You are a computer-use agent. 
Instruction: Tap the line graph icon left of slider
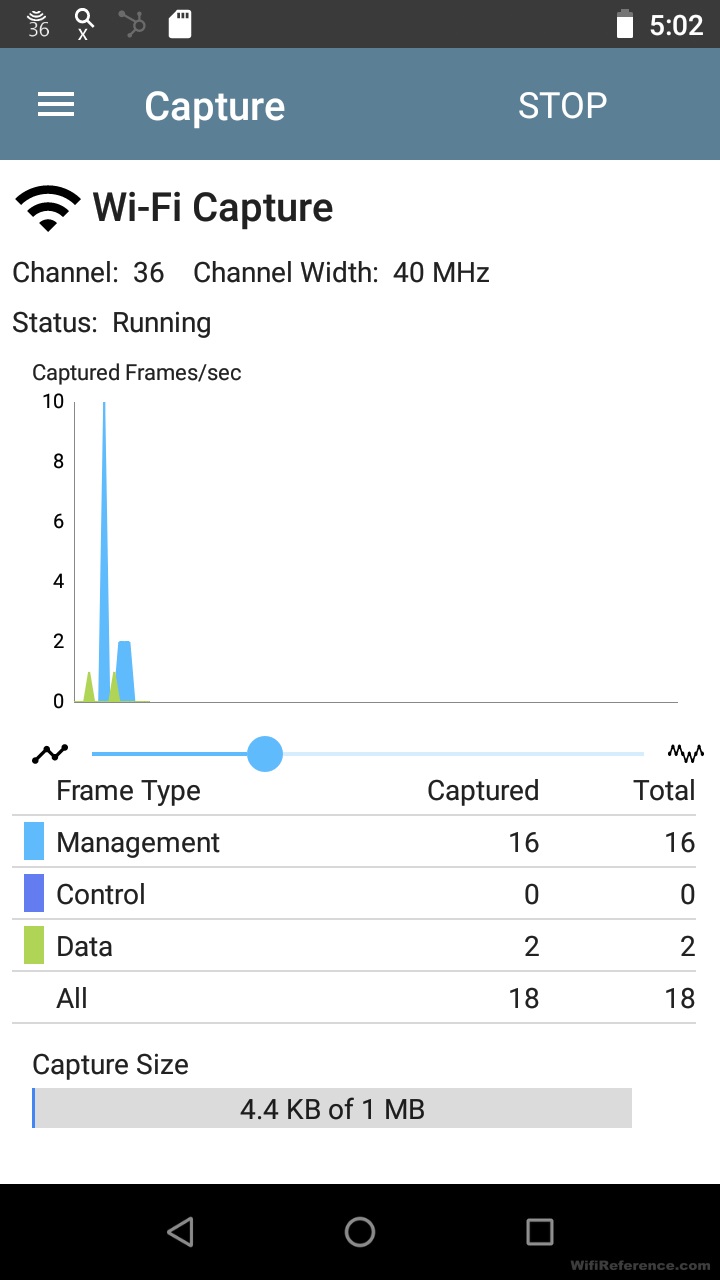(x=49, y=754)
